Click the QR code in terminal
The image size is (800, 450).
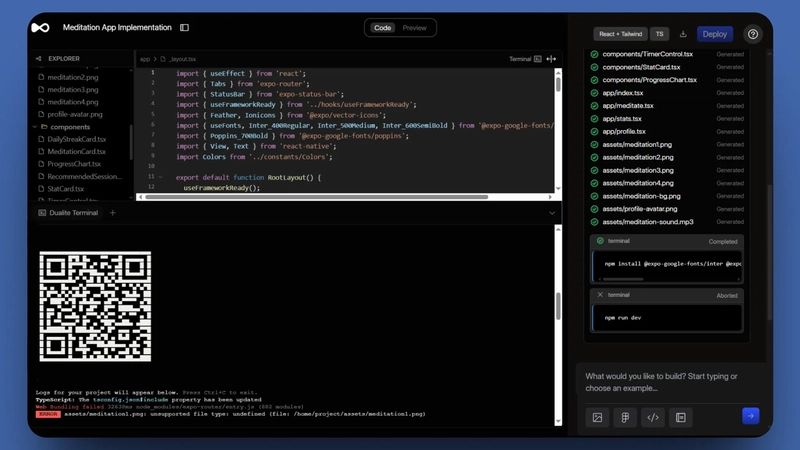tap(95, 306)
